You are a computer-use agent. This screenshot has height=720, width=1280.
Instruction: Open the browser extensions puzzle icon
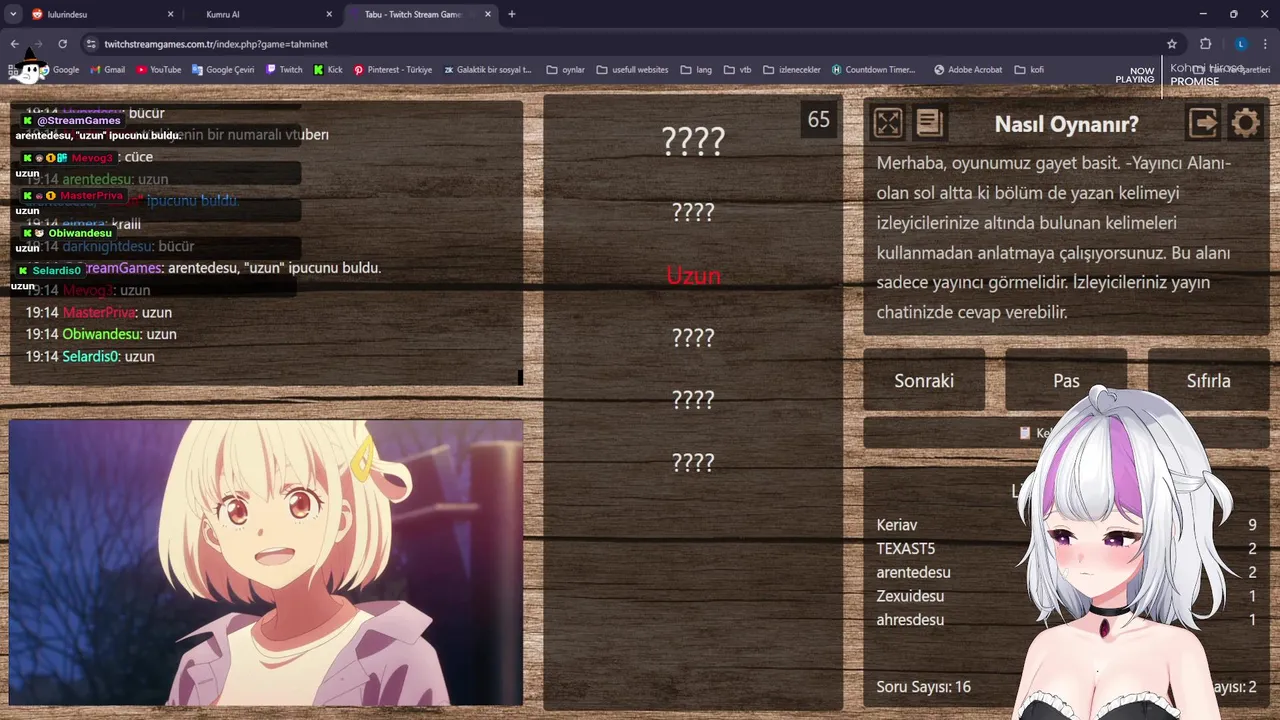pyautogui.click(x=1205, y=44)
